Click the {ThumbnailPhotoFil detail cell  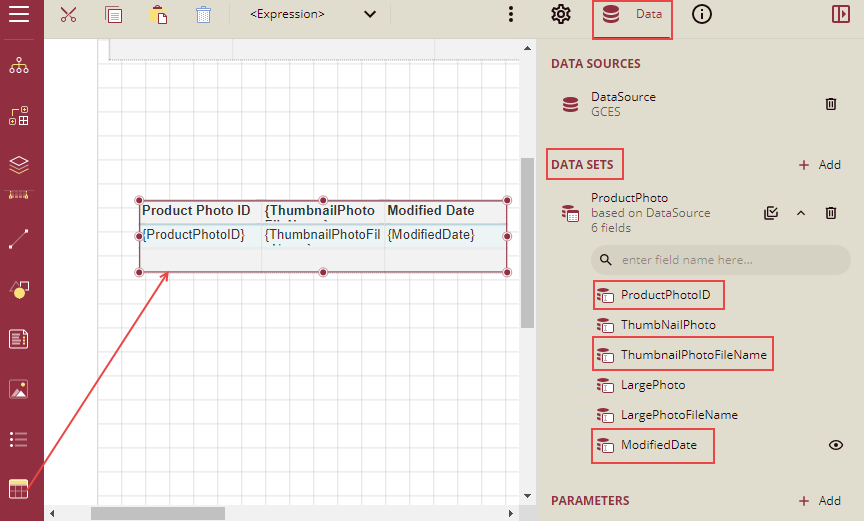pos(323,235)
